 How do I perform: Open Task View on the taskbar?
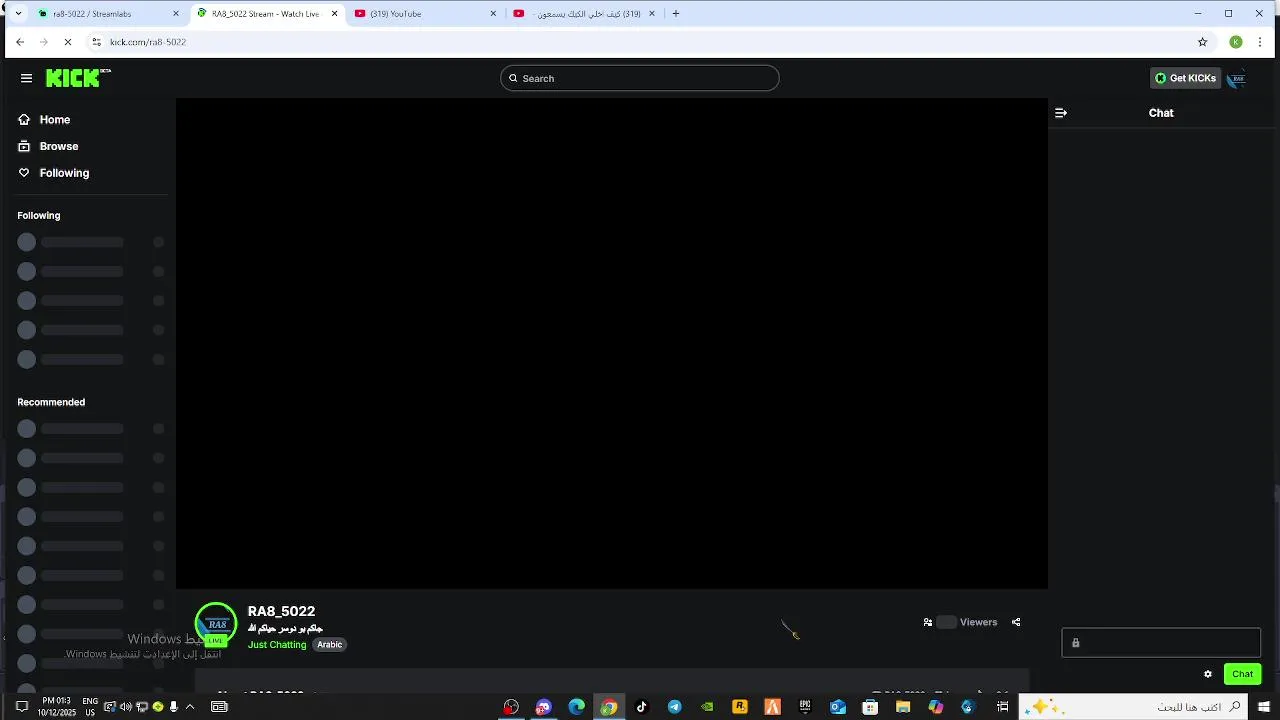pos(1002,707)
